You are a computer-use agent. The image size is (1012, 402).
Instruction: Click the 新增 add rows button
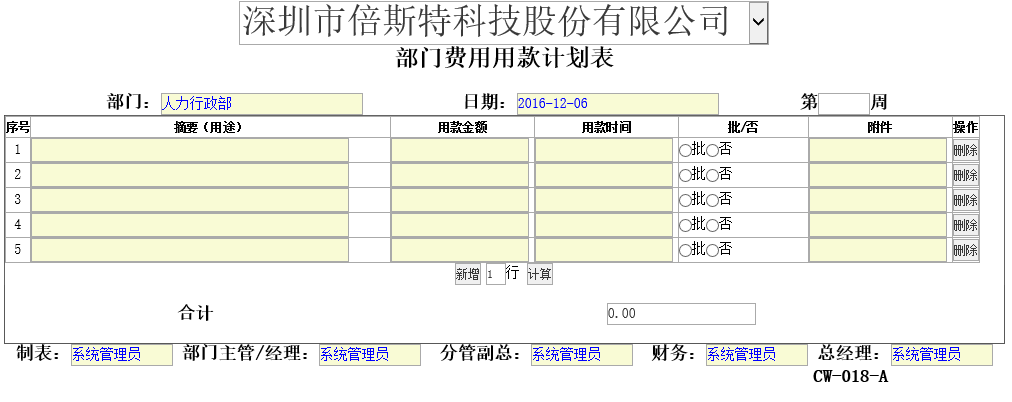coord(468,274)
